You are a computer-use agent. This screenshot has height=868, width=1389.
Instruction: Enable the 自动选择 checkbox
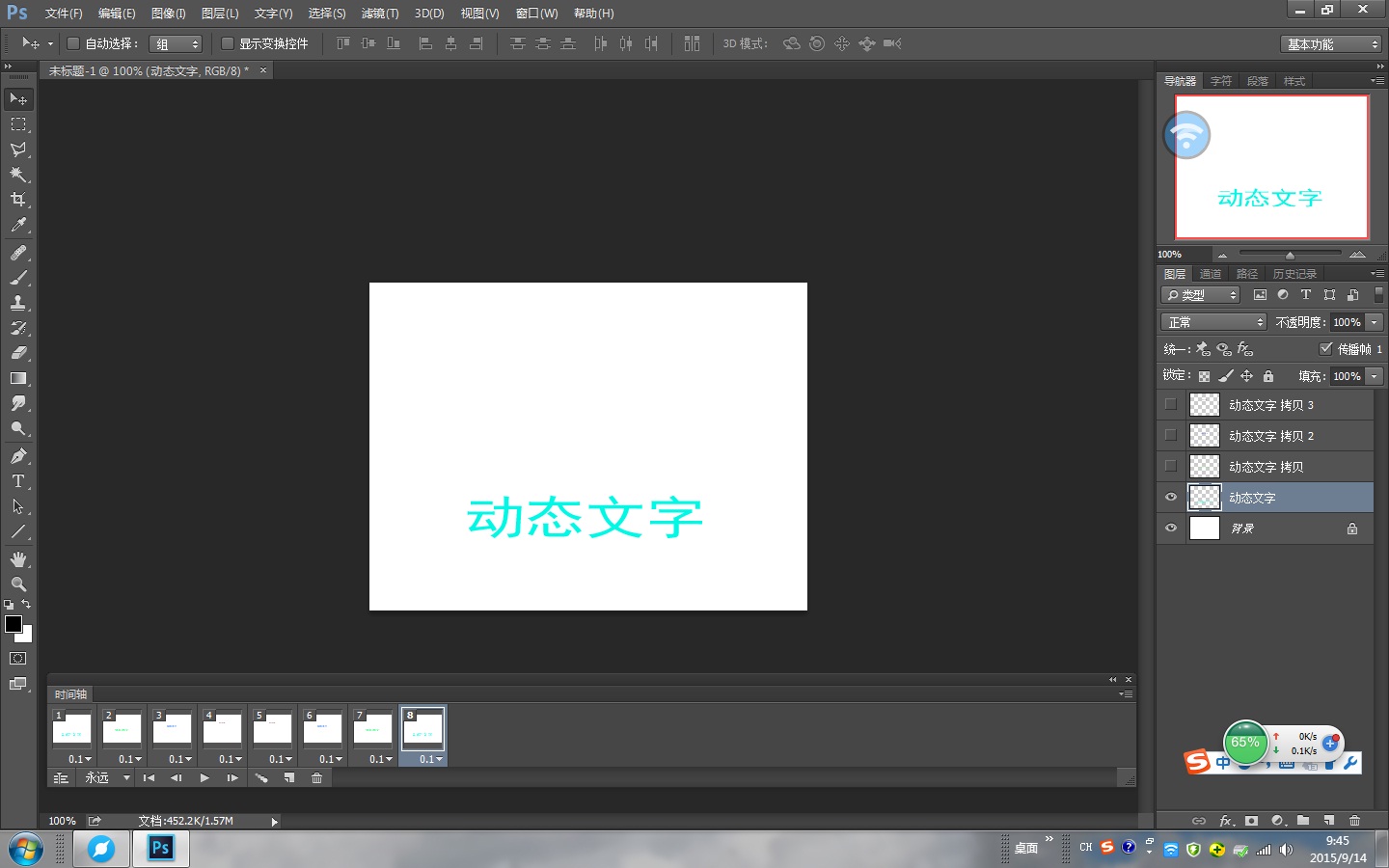point(72,43)
